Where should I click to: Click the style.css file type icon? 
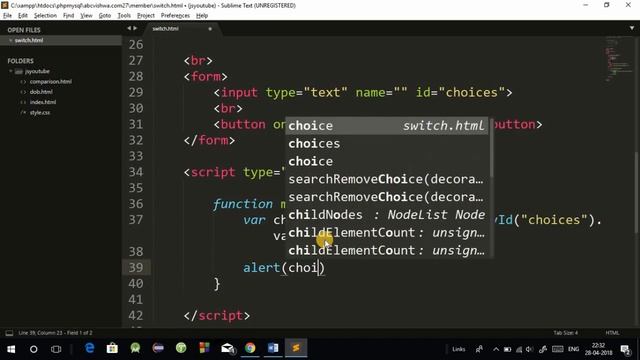(x=23, y=112)
